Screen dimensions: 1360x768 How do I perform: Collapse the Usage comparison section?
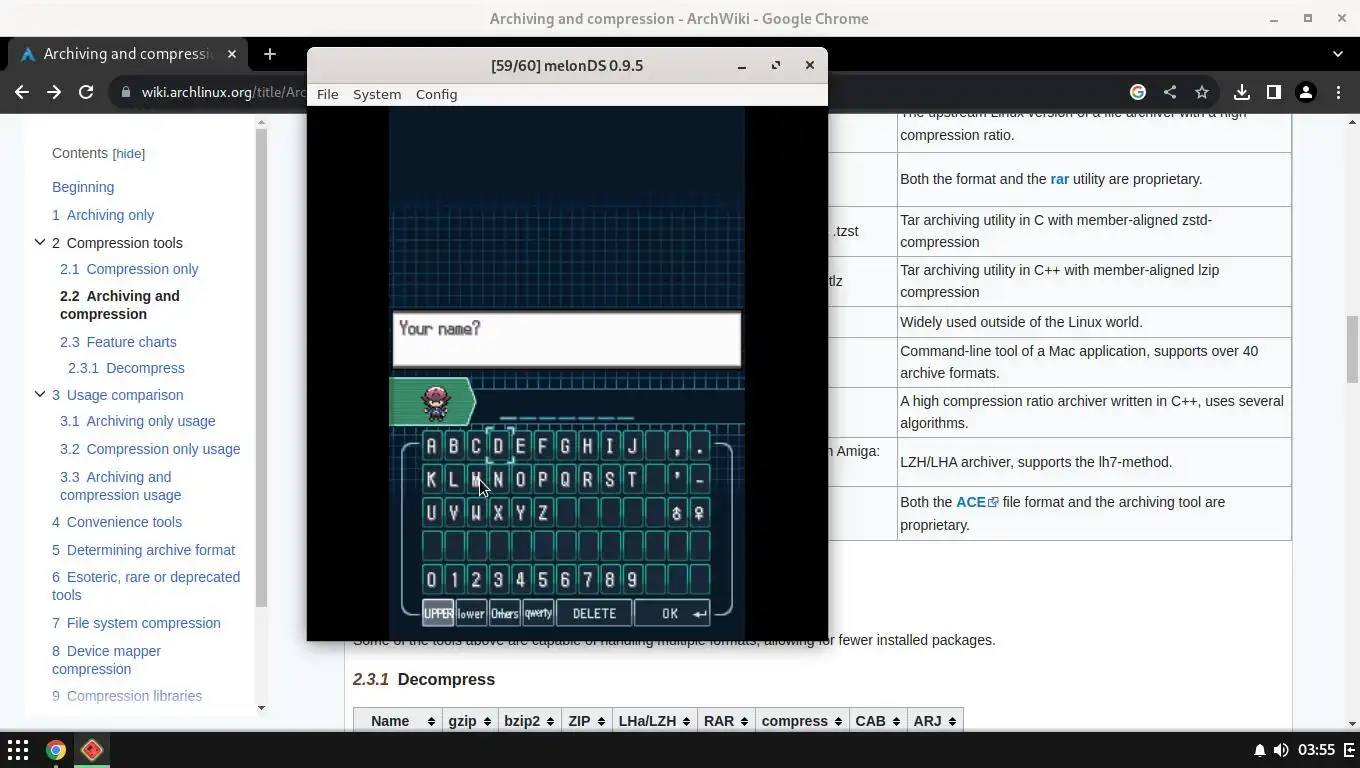[x=40, y=394]
